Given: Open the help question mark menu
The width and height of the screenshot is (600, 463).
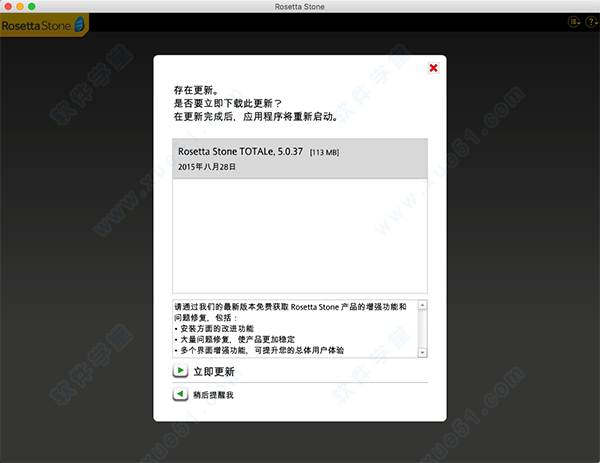Looking at the screenshot, I should click(592, 22).
